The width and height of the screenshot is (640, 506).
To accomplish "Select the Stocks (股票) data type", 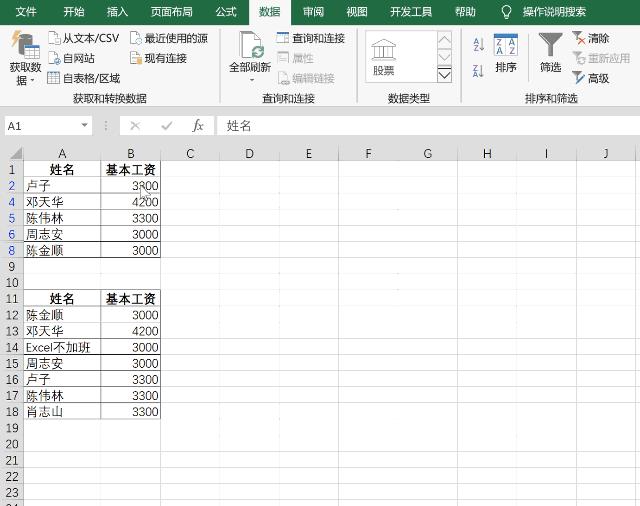I will (383, 57).
